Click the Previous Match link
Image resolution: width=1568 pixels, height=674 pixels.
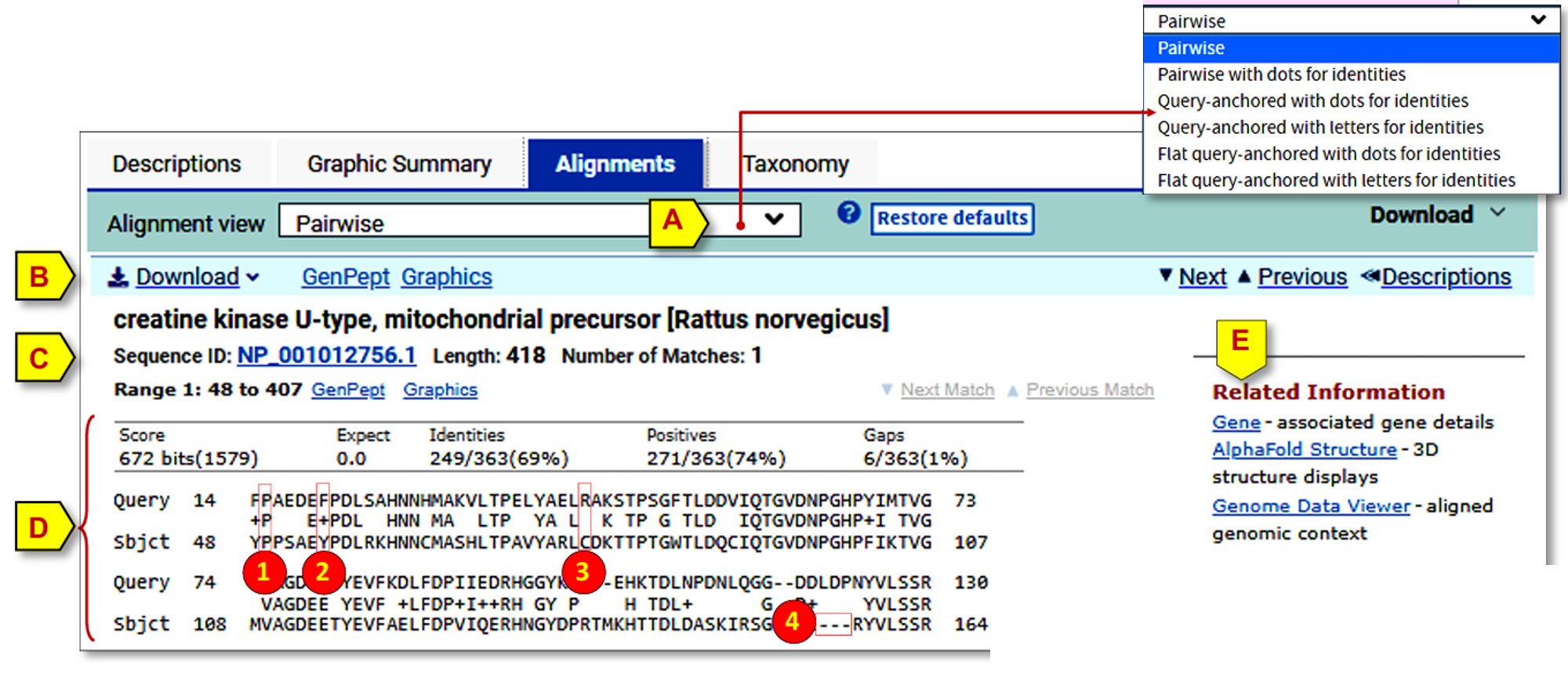1090,390
